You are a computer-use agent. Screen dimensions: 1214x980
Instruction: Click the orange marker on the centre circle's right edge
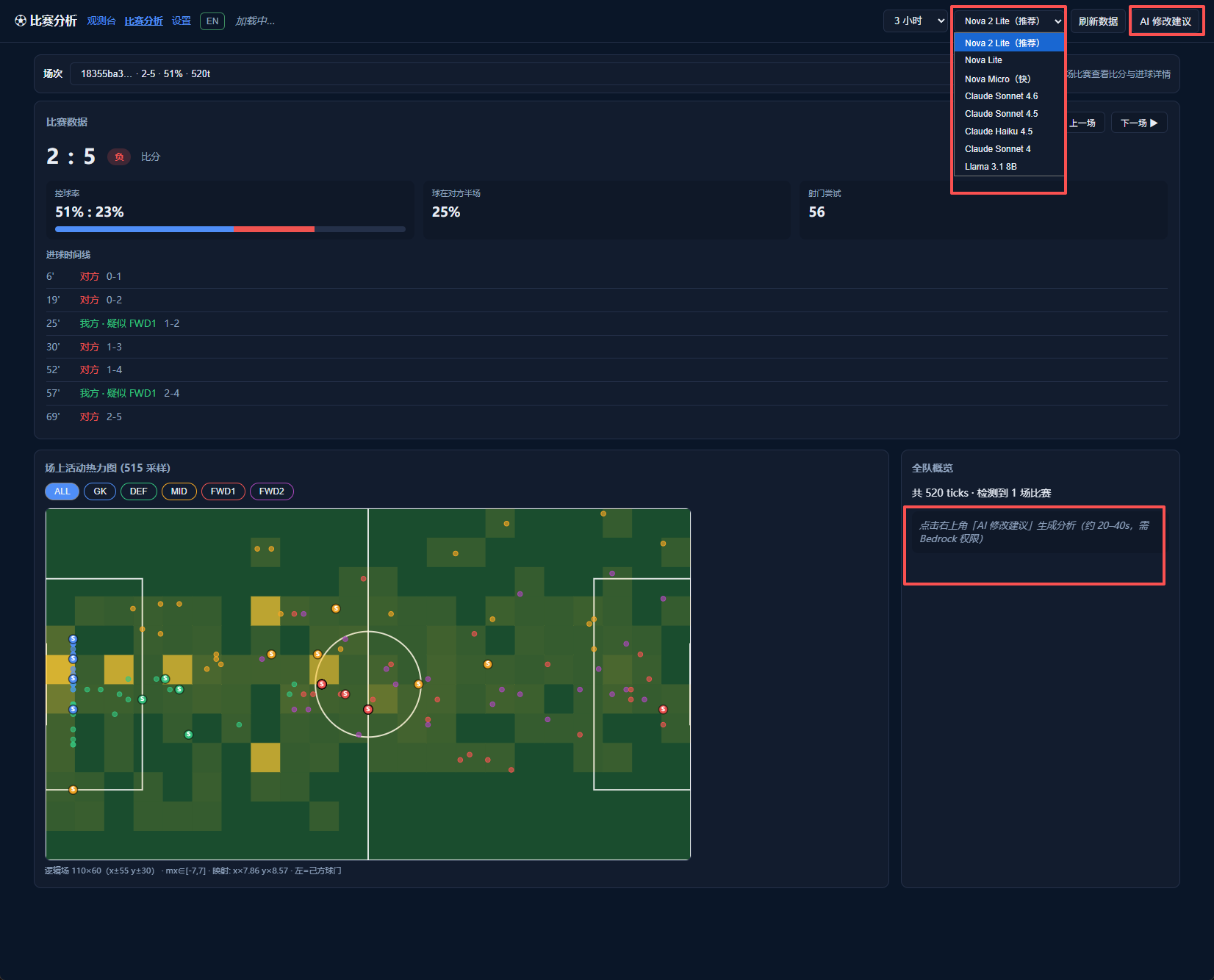(418, 684)
